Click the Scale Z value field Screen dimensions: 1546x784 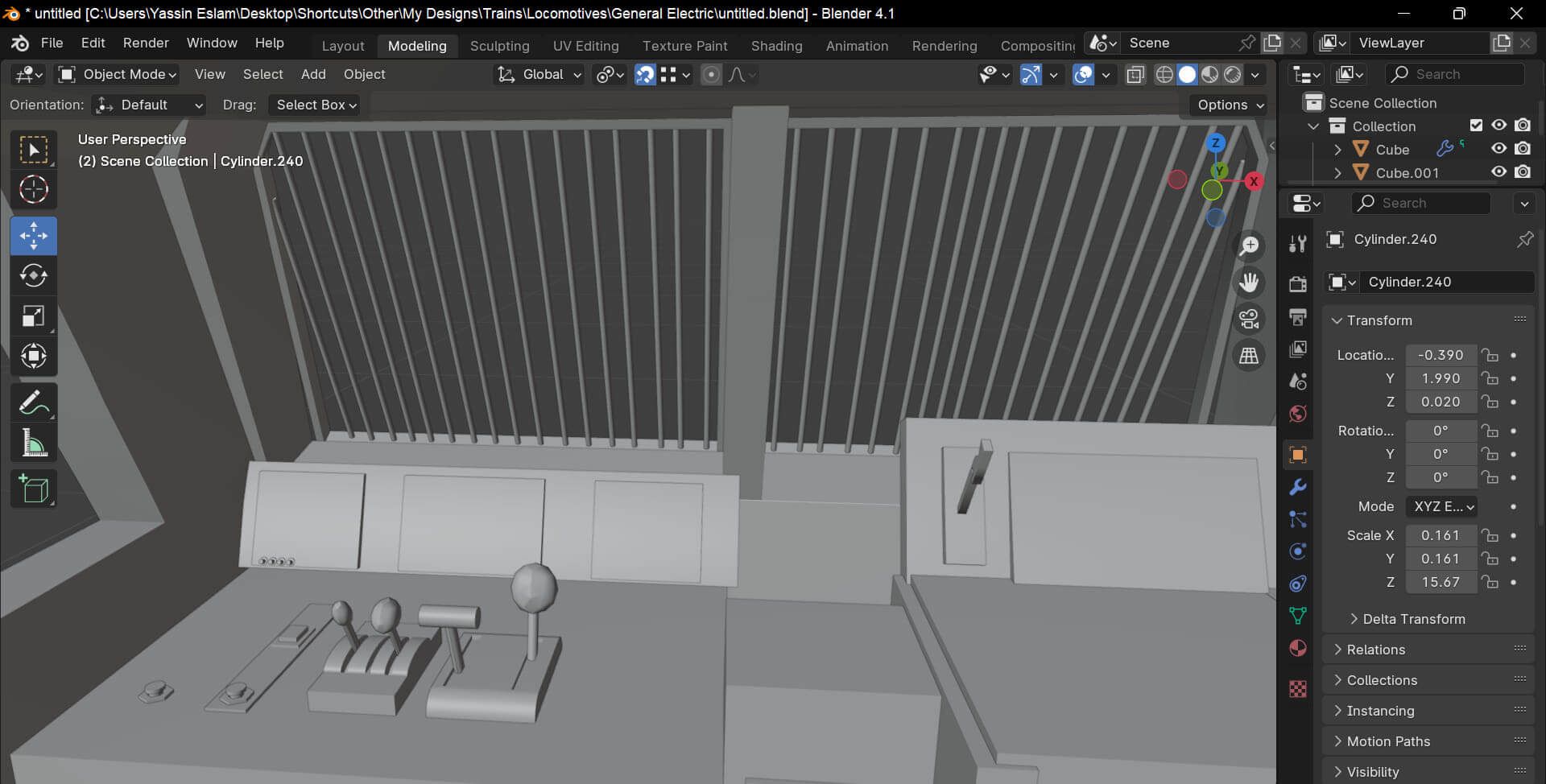pyautogui.click(x=1440, y=582)
